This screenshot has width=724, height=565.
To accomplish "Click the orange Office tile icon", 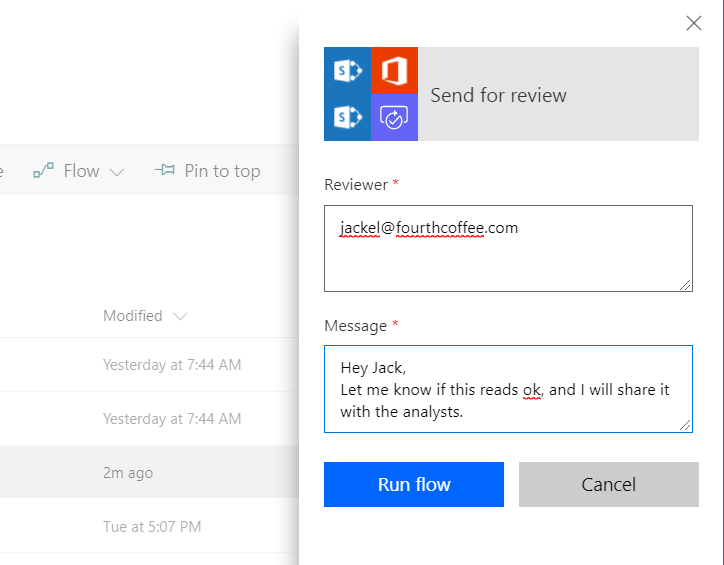I will [394, 71].
